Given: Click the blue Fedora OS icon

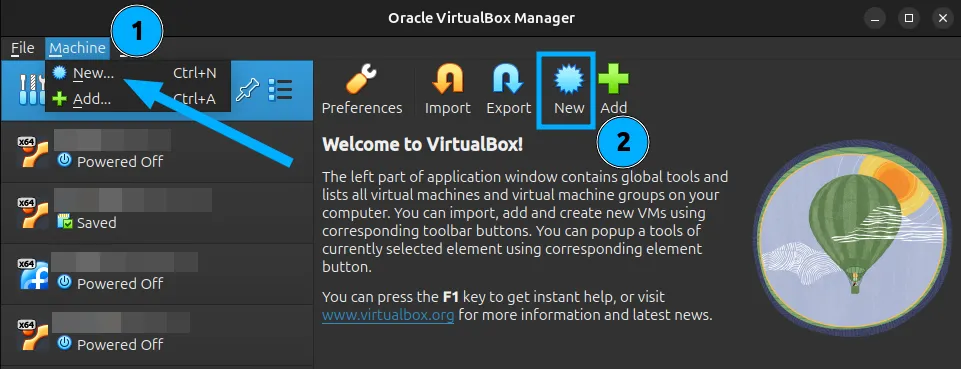Looking at the screenshot, I should [x=32, y=274].
